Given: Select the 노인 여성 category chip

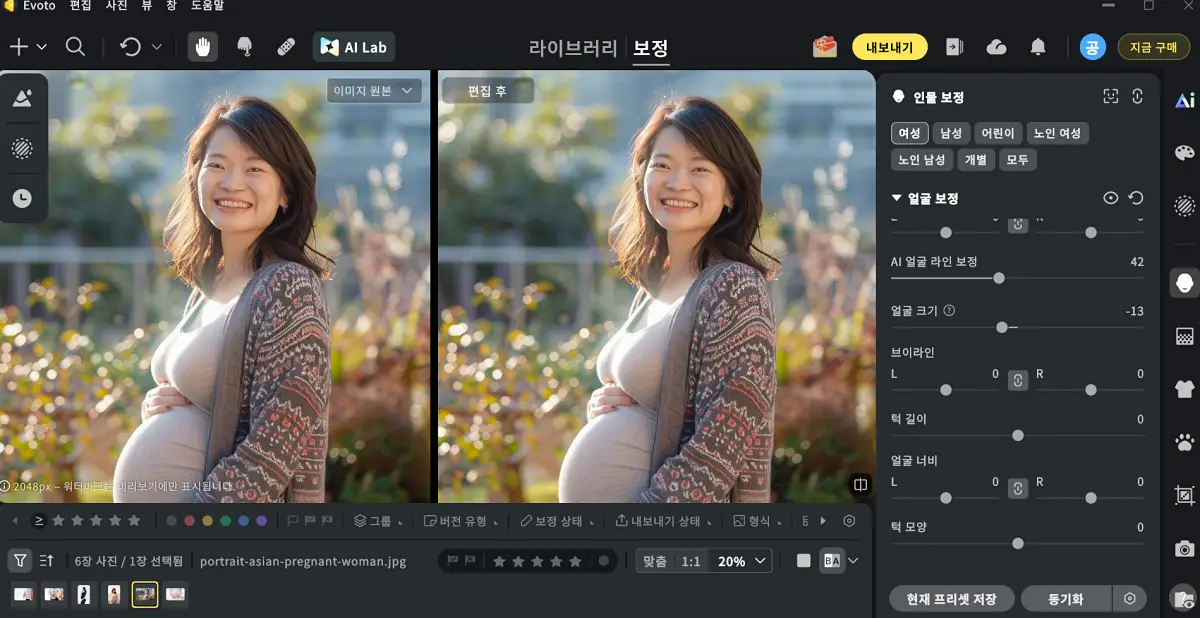Looking at the screenshot, I should point(1058,133).
